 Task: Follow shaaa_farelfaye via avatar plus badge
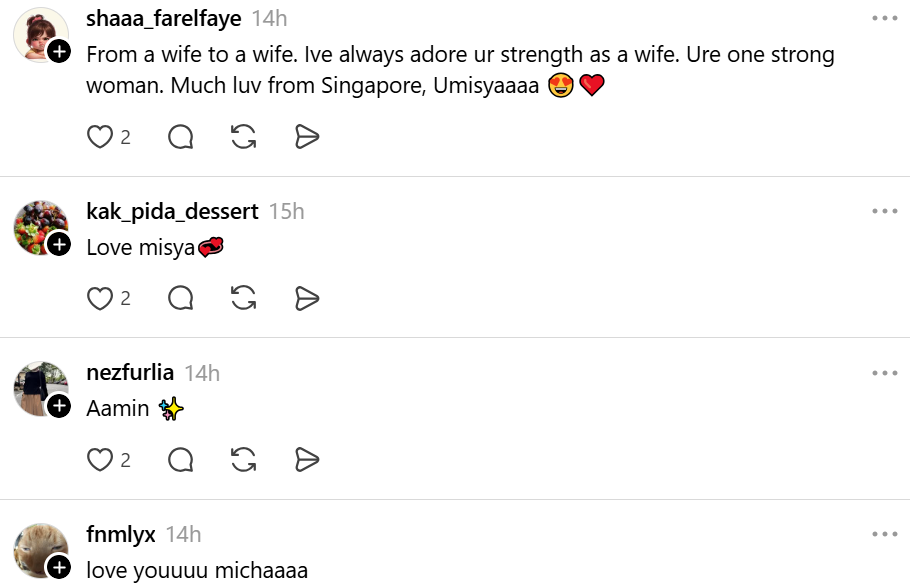pyautogui.click(x=59, y=52)
